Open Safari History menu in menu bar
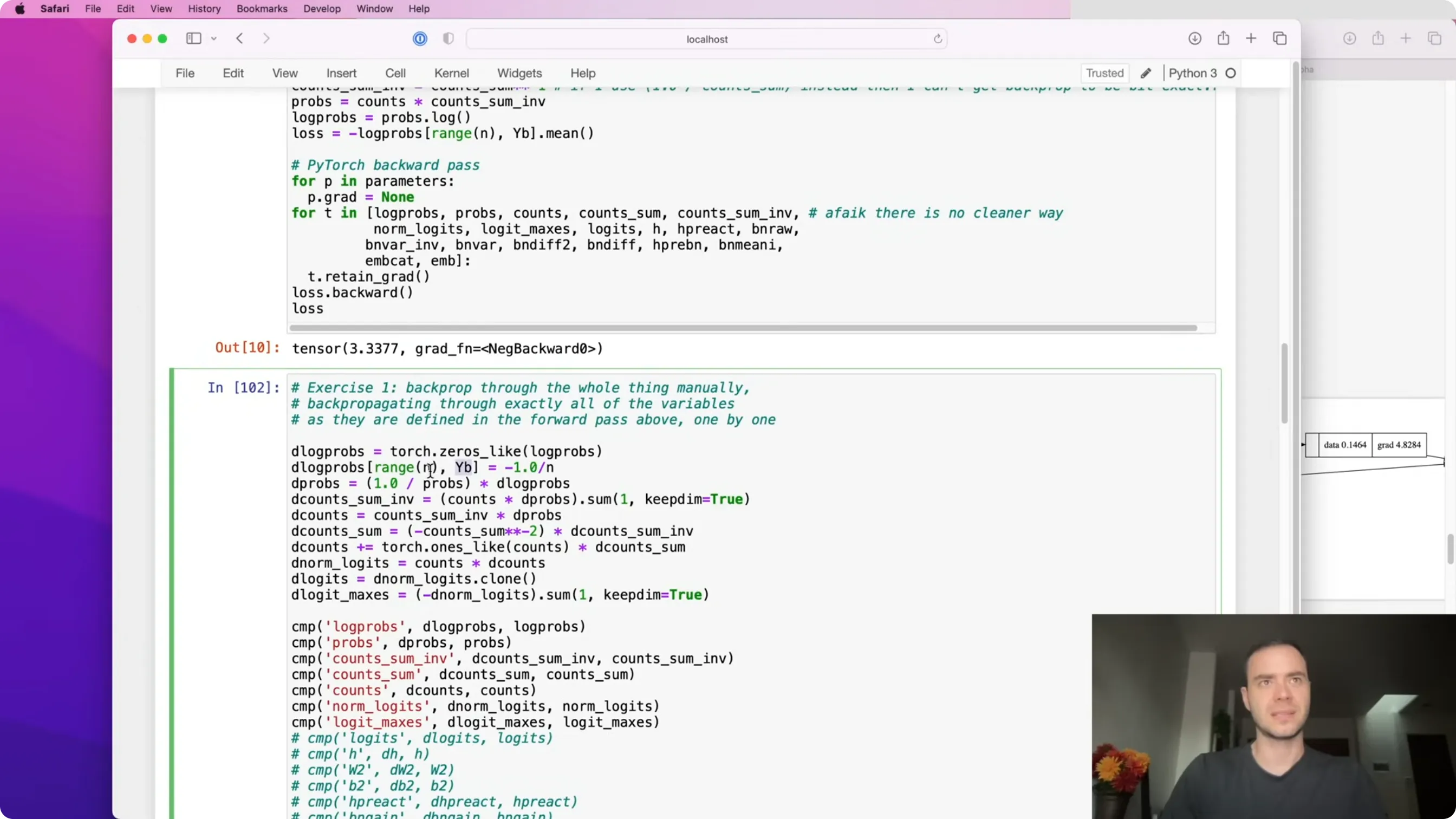 (204, 9)
